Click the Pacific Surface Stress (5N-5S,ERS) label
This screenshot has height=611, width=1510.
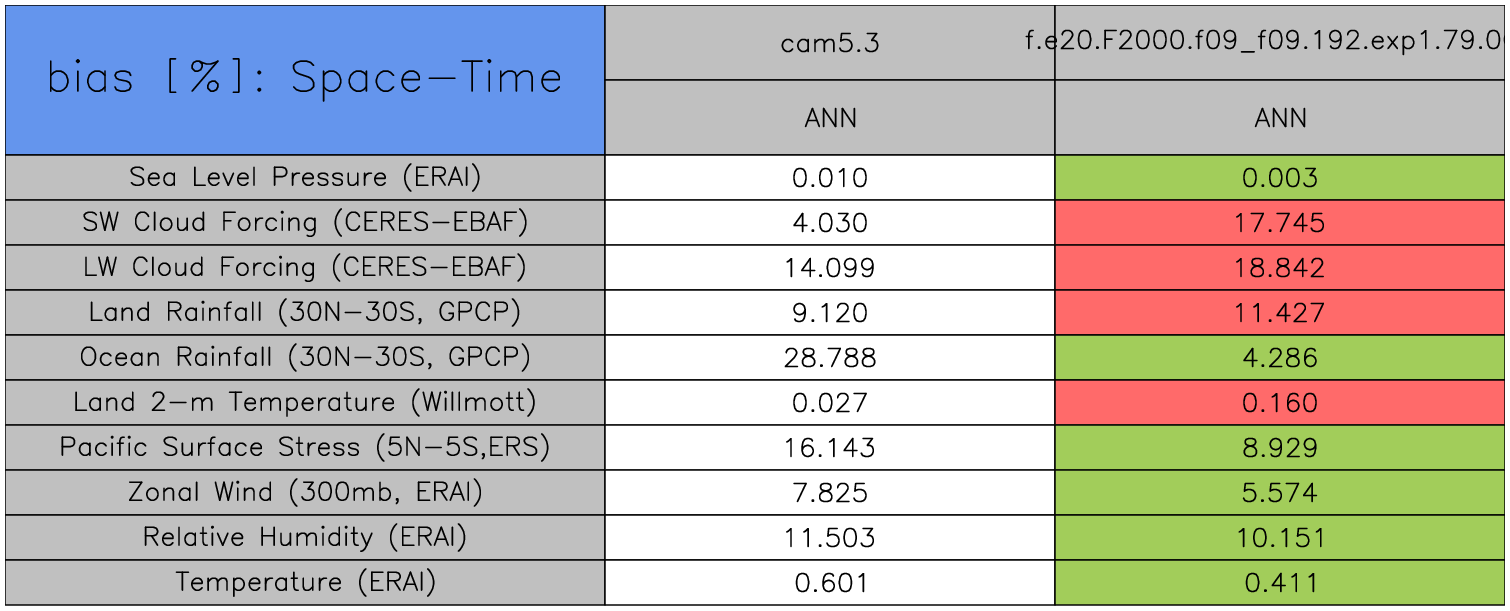pyautogui.click(x=305, y=447)
